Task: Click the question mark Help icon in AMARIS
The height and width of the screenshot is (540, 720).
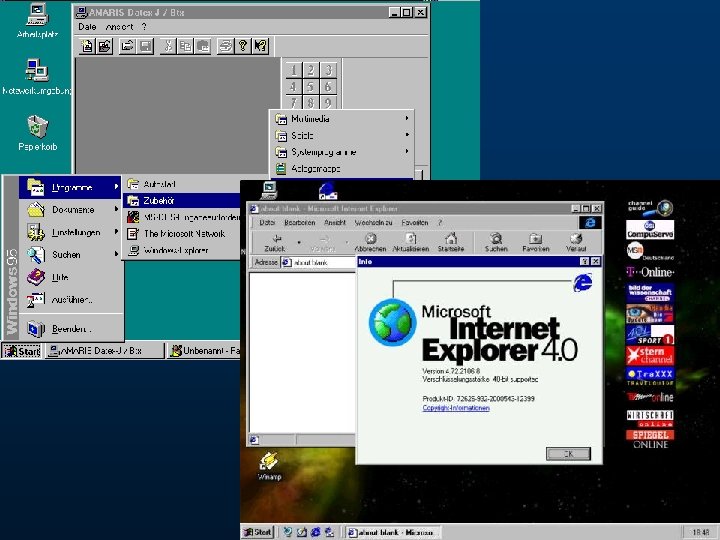Action: pos(242,46)
